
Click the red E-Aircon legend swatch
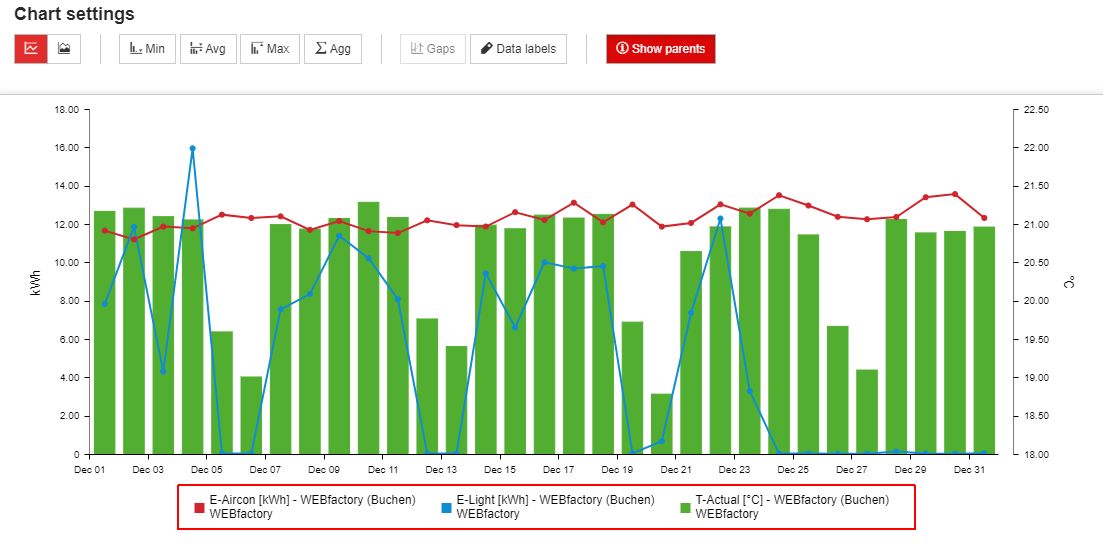(x=199, y=508)
